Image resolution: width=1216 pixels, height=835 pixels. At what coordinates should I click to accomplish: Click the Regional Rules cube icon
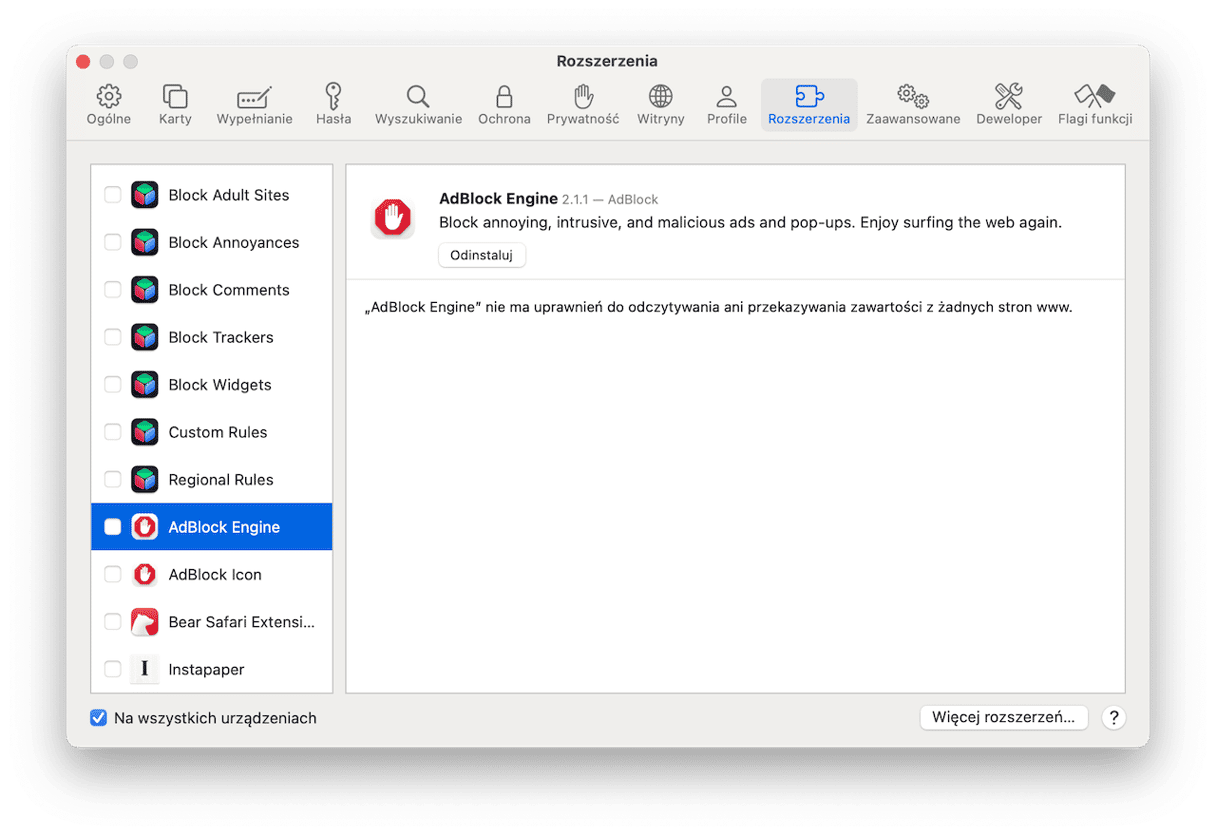pyautogui.click(x=145, y=480)
